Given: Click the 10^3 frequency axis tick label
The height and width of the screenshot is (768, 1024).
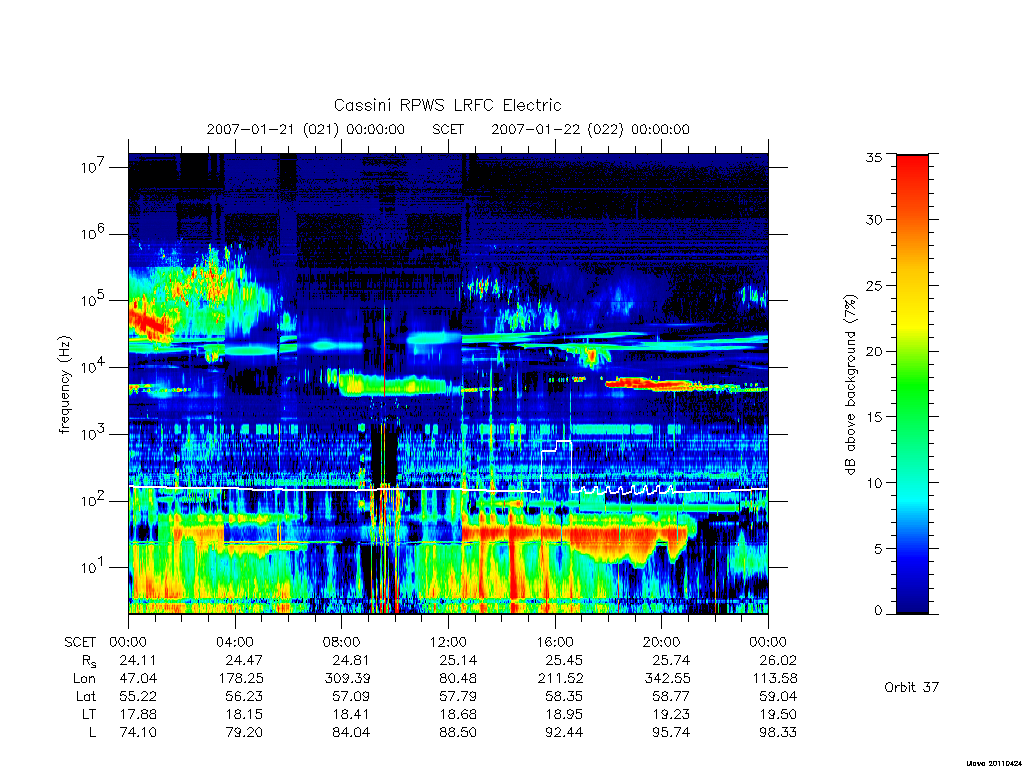Looking at the screenshot, I should [x=93, y=432].
